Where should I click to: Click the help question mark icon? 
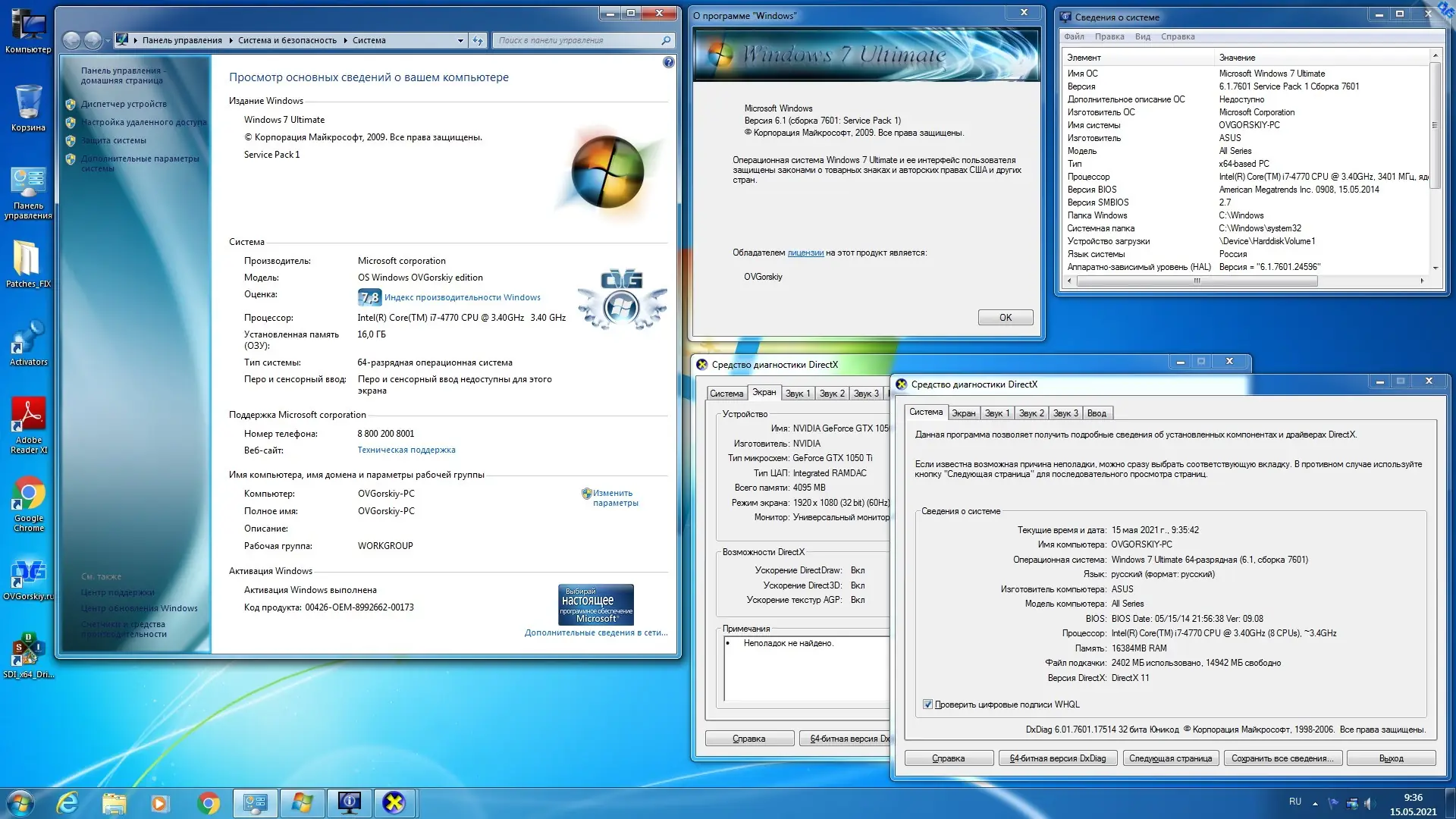click(668, 62)
